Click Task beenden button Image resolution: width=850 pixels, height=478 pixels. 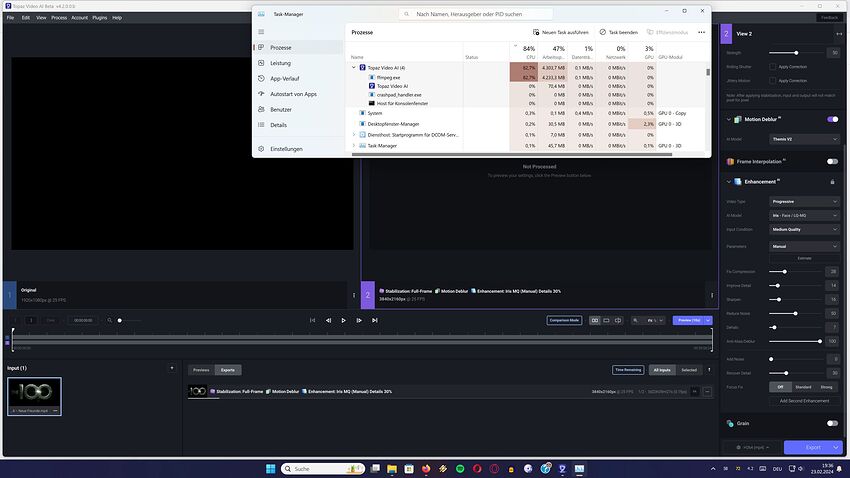(x=619, y=33)
